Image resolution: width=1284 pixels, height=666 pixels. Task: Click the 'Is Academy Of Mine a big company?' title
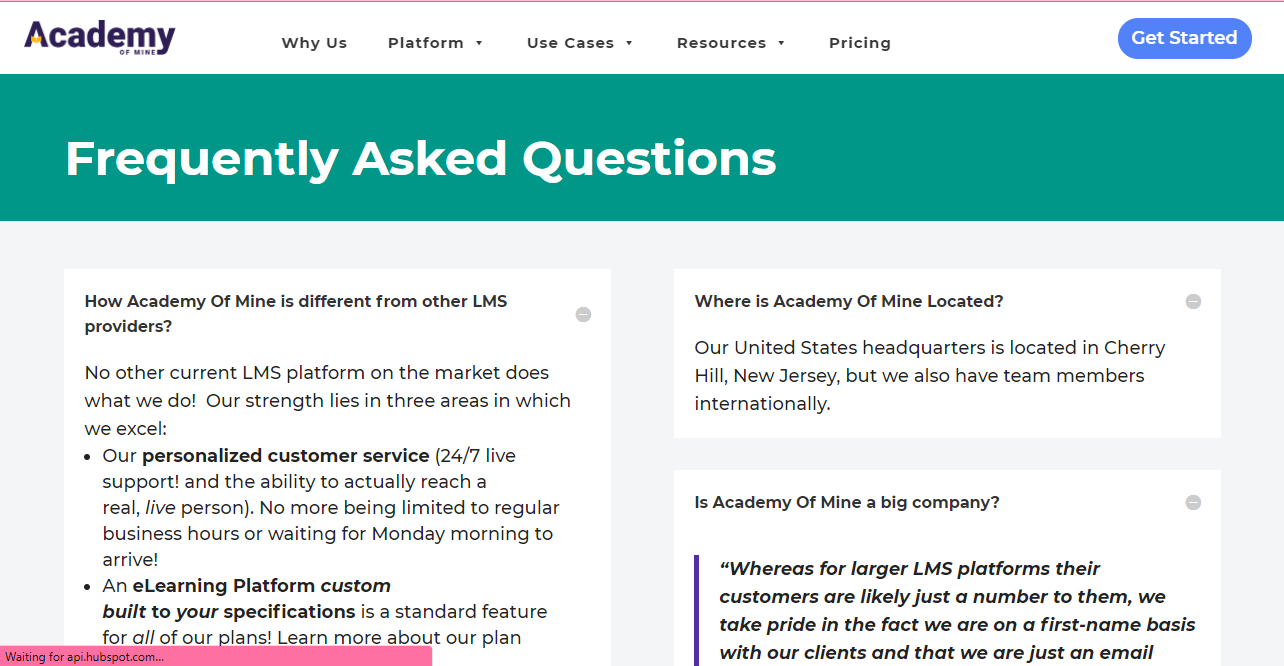coord(847,502)
